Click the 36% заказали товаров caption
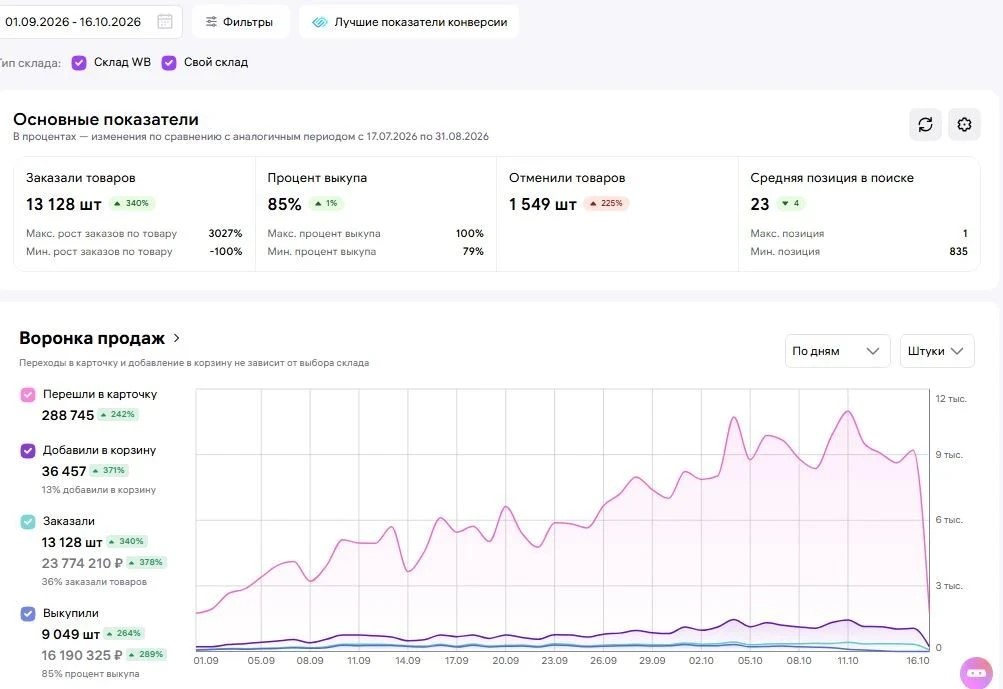This screenshot has height=689, width=1003. [x=94, y=582]
